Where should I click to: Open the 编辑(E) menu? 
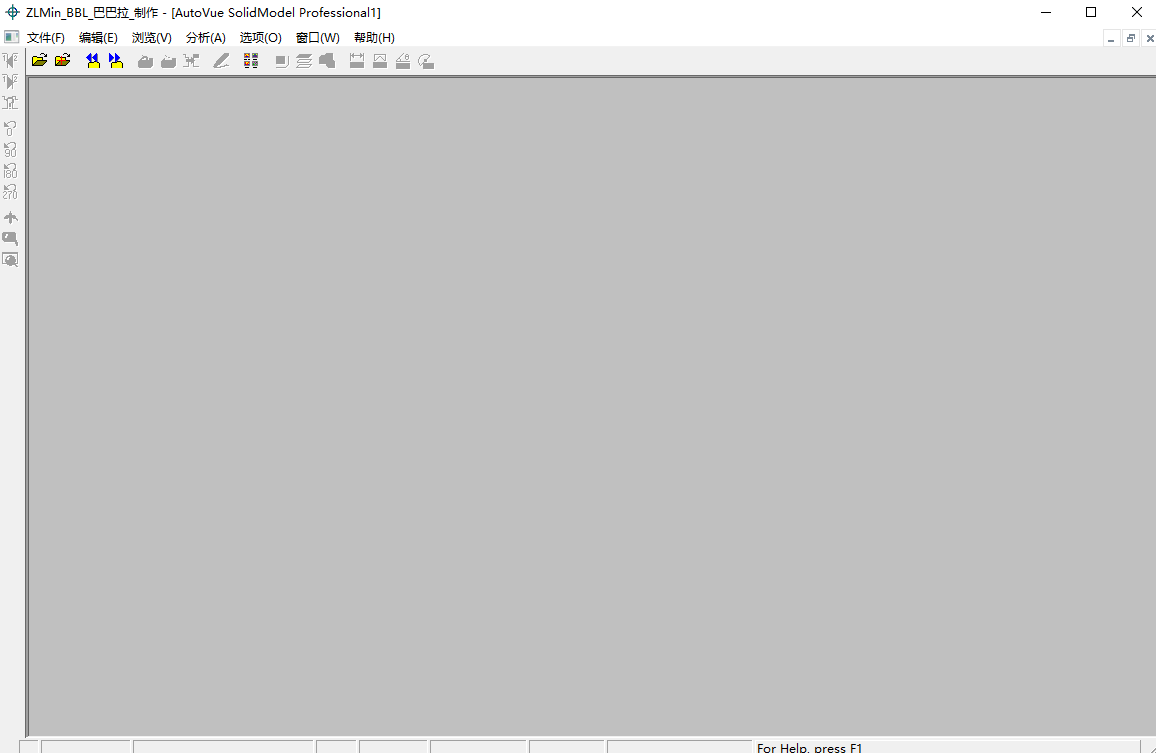(x=98, y=38)
